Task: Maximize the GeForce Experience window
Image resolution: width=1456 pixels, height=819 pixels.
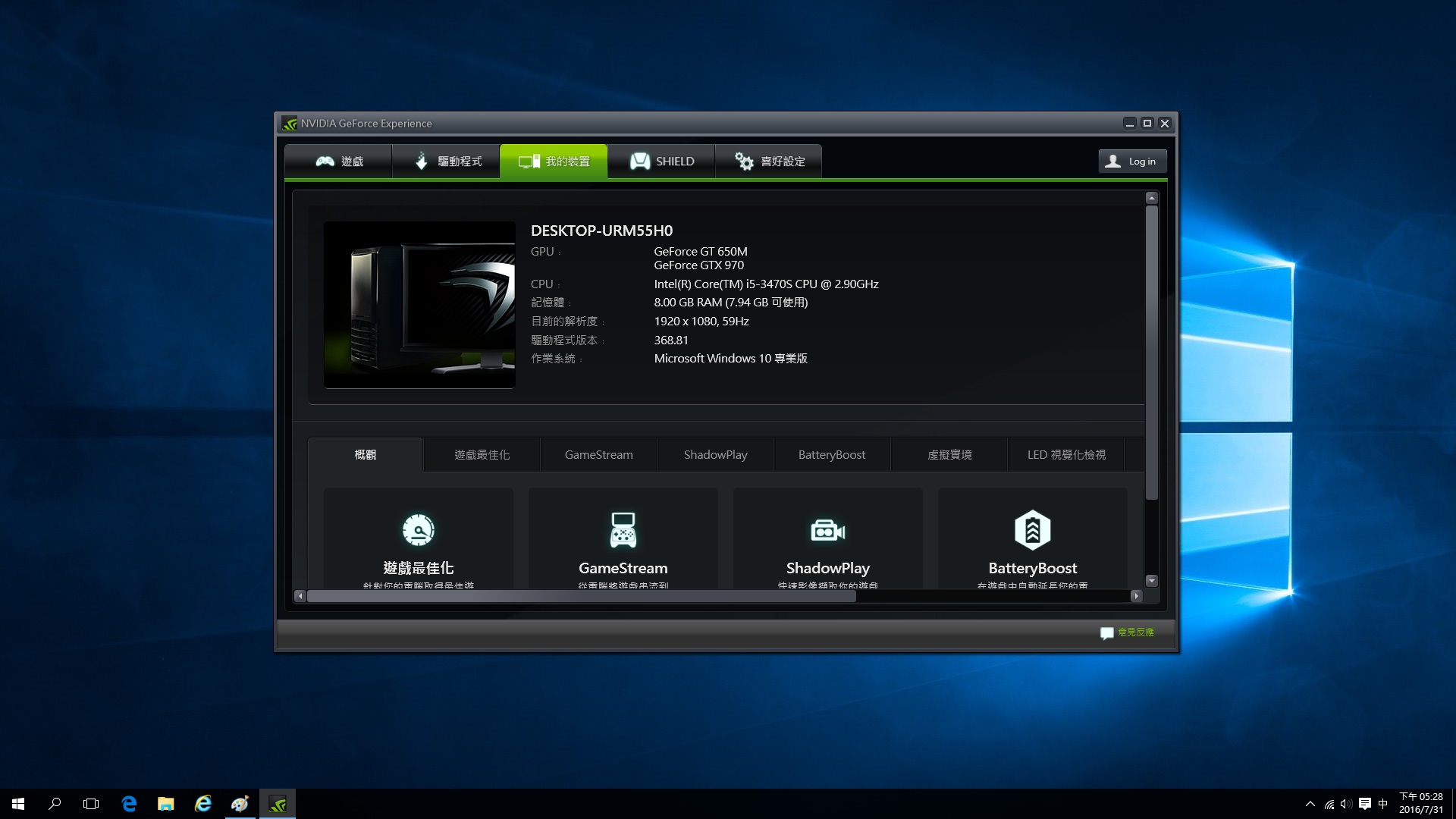Action: coord(1147,123)
